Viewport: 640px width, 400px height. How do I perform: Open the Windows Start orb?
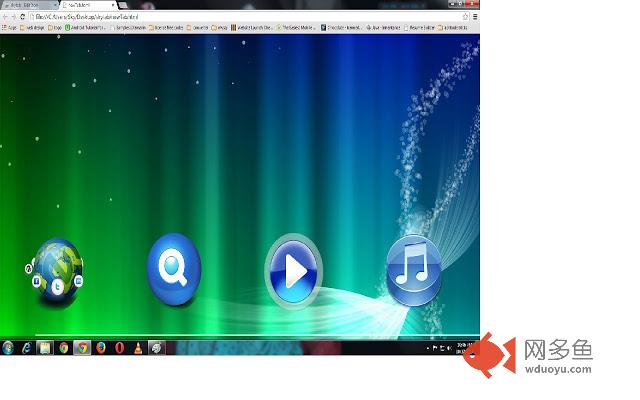8,348
